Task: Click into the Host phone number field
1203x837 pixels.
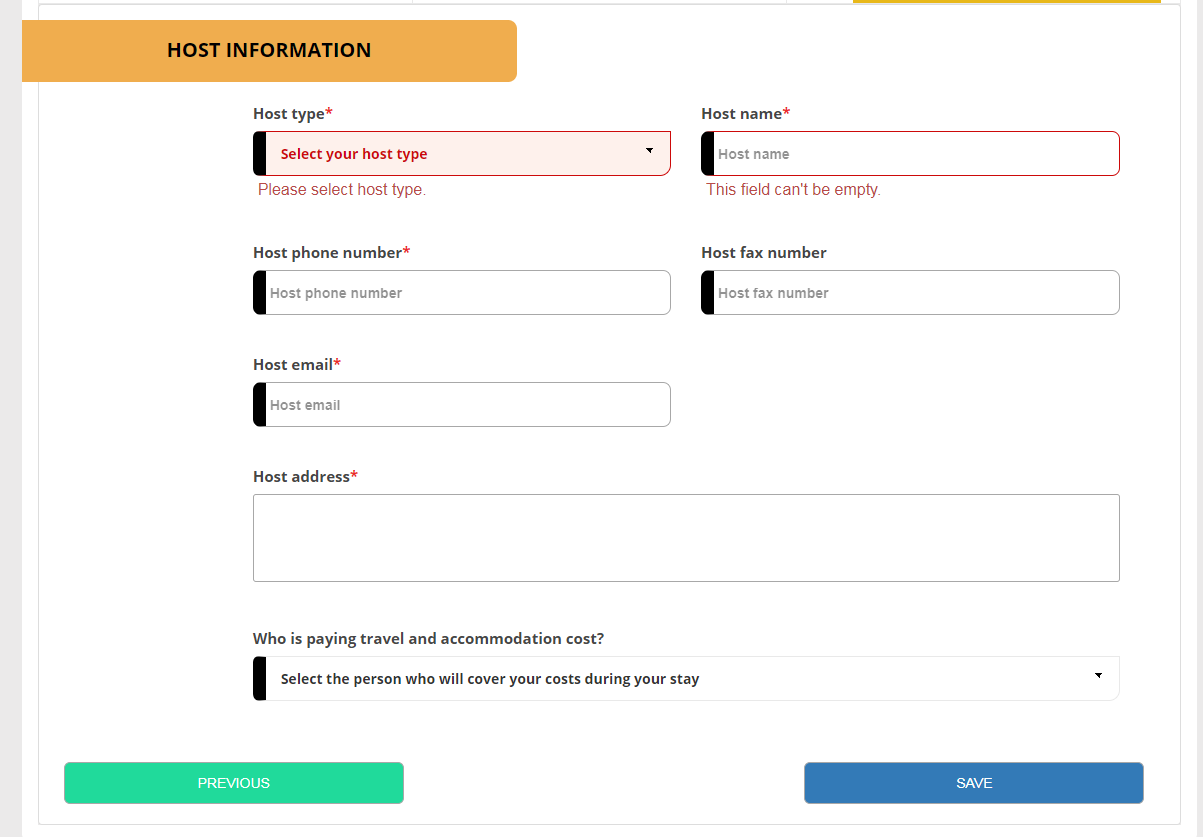Action: [466, 293]
